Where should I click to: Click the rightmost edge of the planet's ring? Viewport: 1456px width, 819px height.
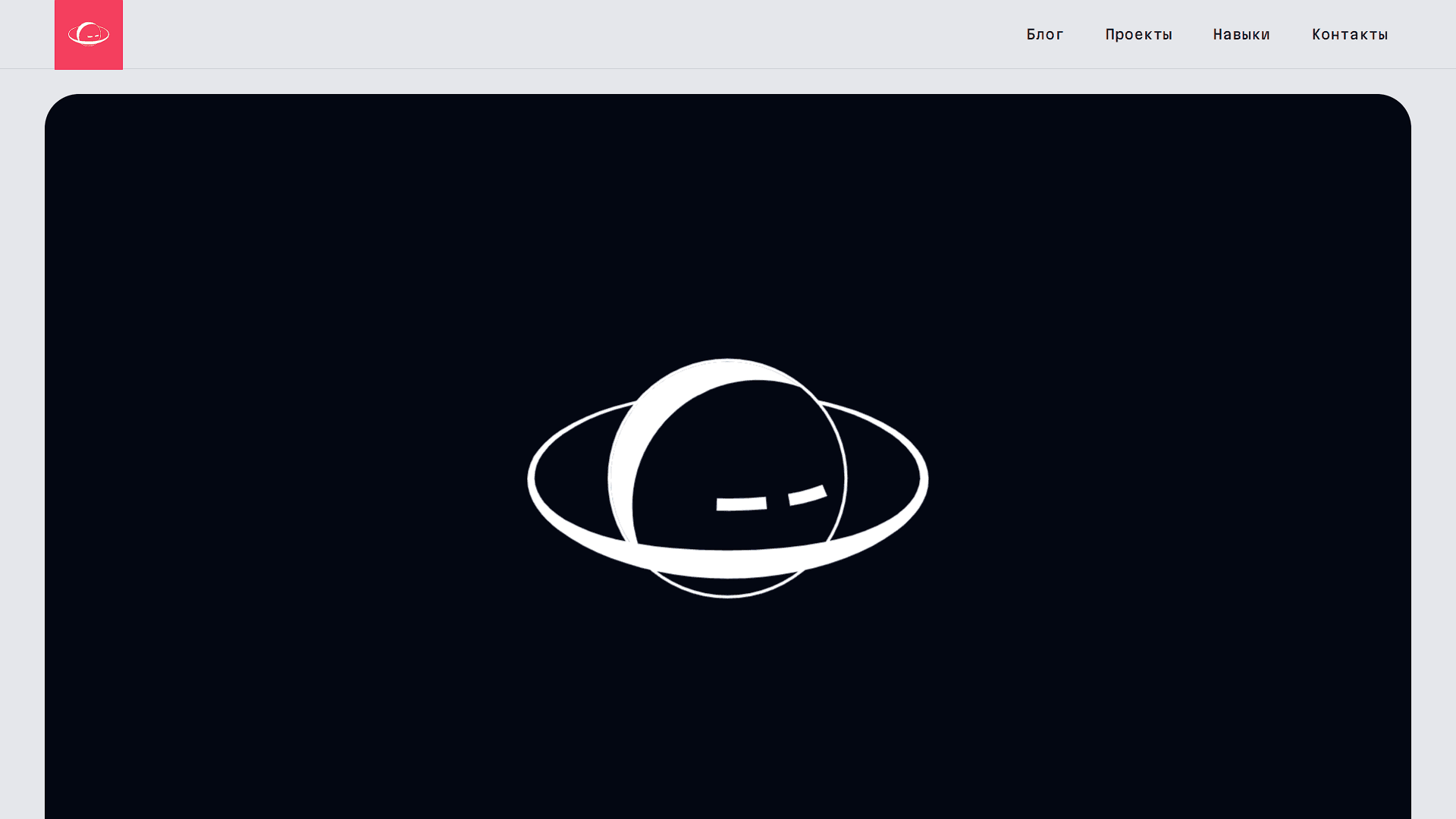(x=924, y=479)
